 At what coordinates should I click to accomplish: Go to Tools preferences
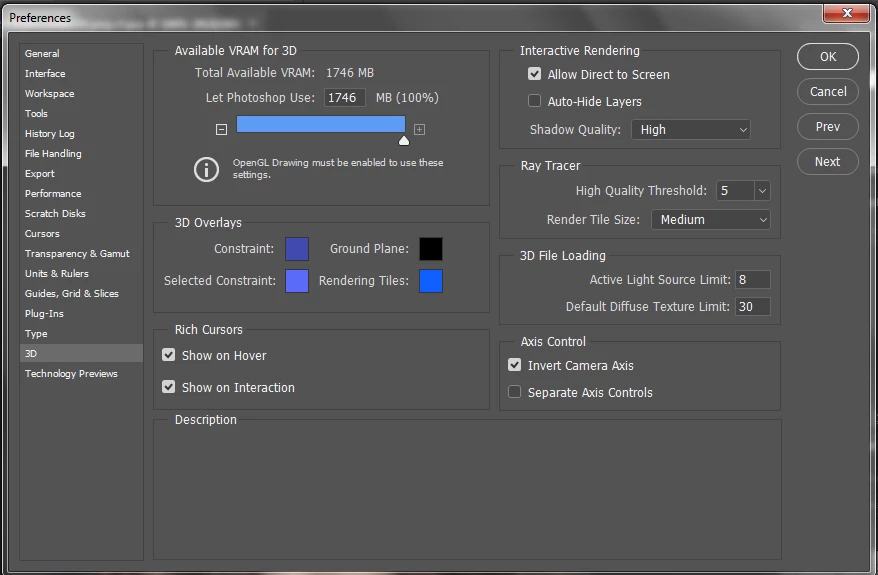coord(81,114)
